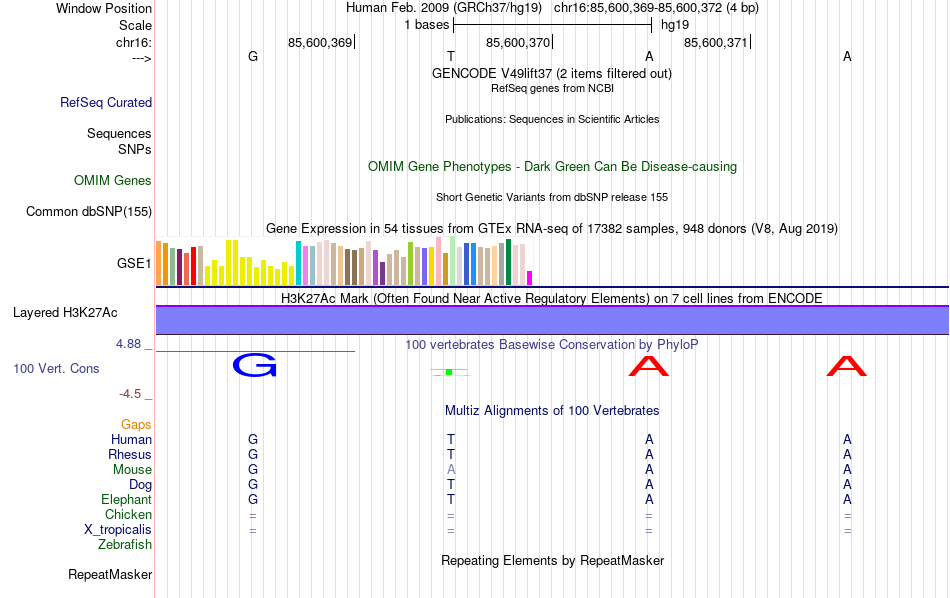Click Repeating Elements by RepeatMasker title
Screen dimensions: 950x598
(x=553, y=560)
